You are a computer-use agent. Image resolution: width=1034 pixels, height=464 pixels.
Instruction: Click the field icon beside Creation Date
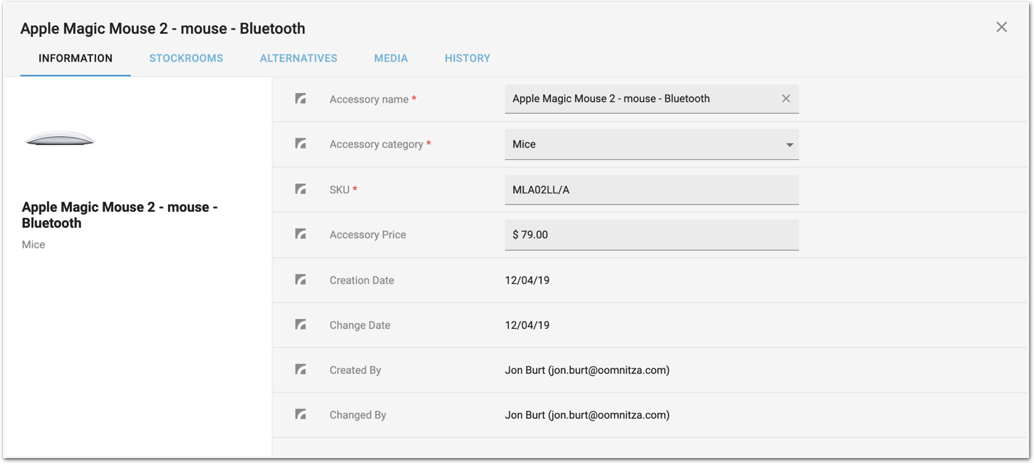[x=300, y=280]
